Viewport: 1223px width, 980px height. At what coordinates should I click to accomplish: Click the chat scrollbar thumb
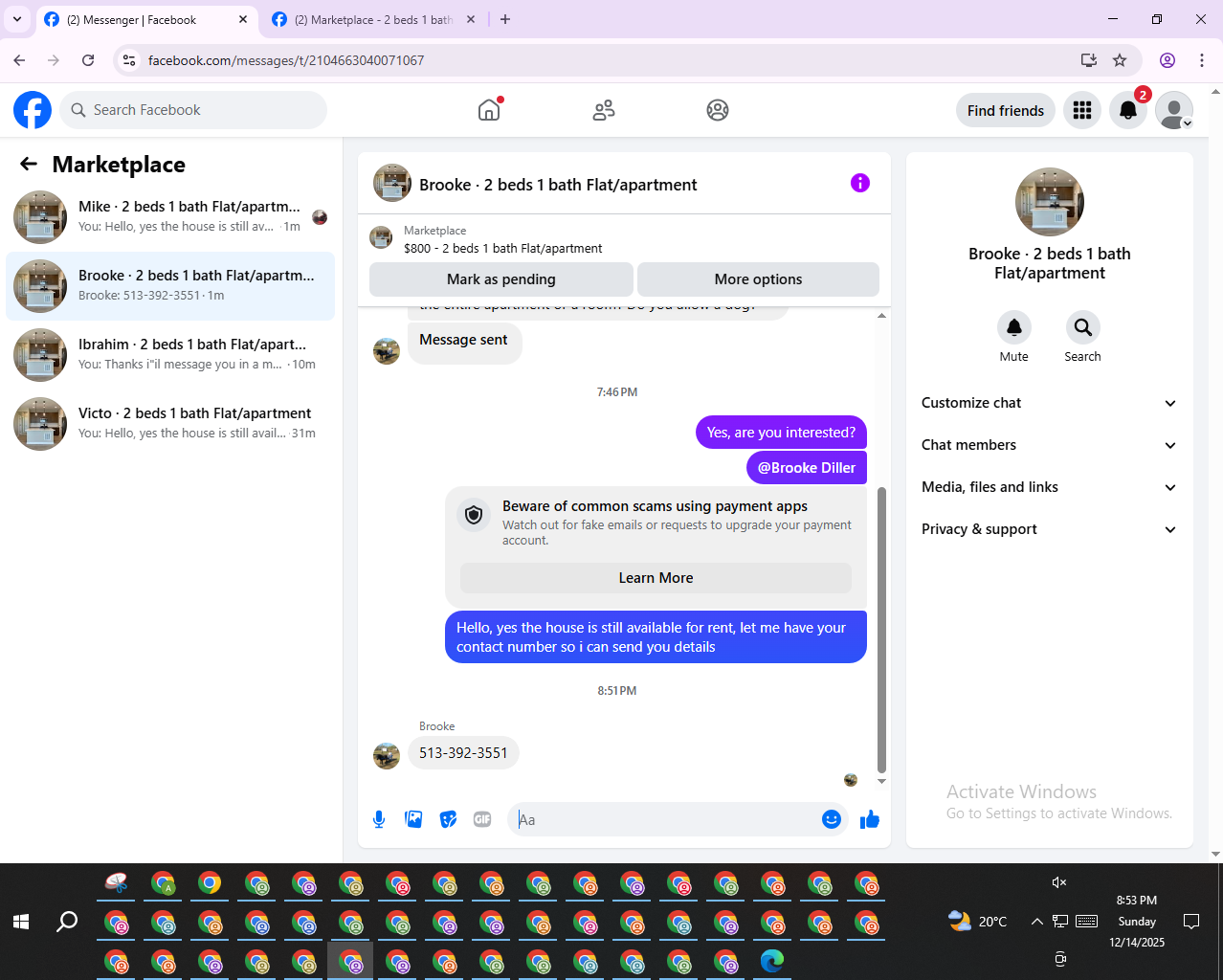click(881, 629)
